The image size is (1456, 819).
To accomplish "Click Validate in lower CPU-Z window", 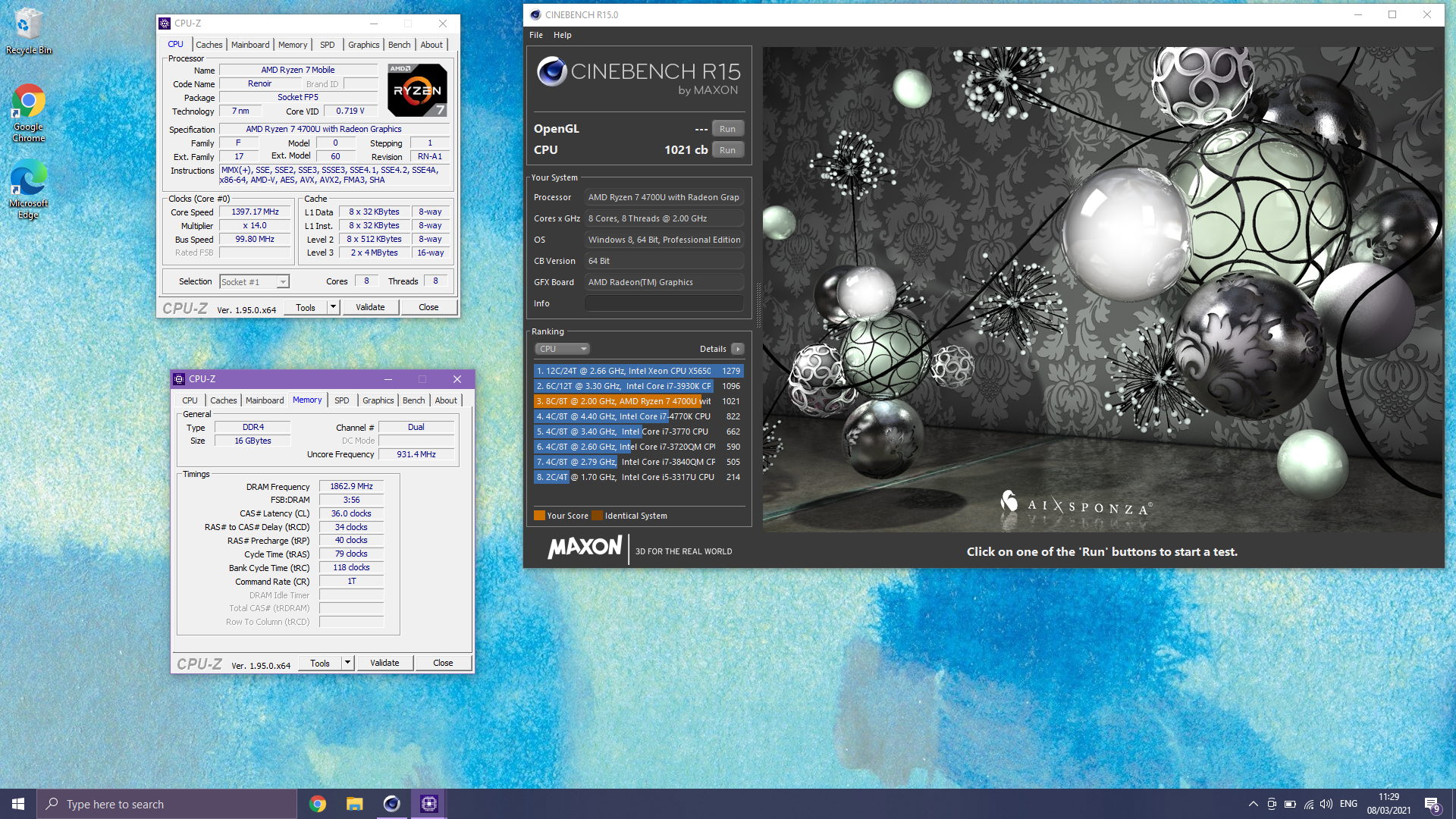I will [x=384, y=663].
